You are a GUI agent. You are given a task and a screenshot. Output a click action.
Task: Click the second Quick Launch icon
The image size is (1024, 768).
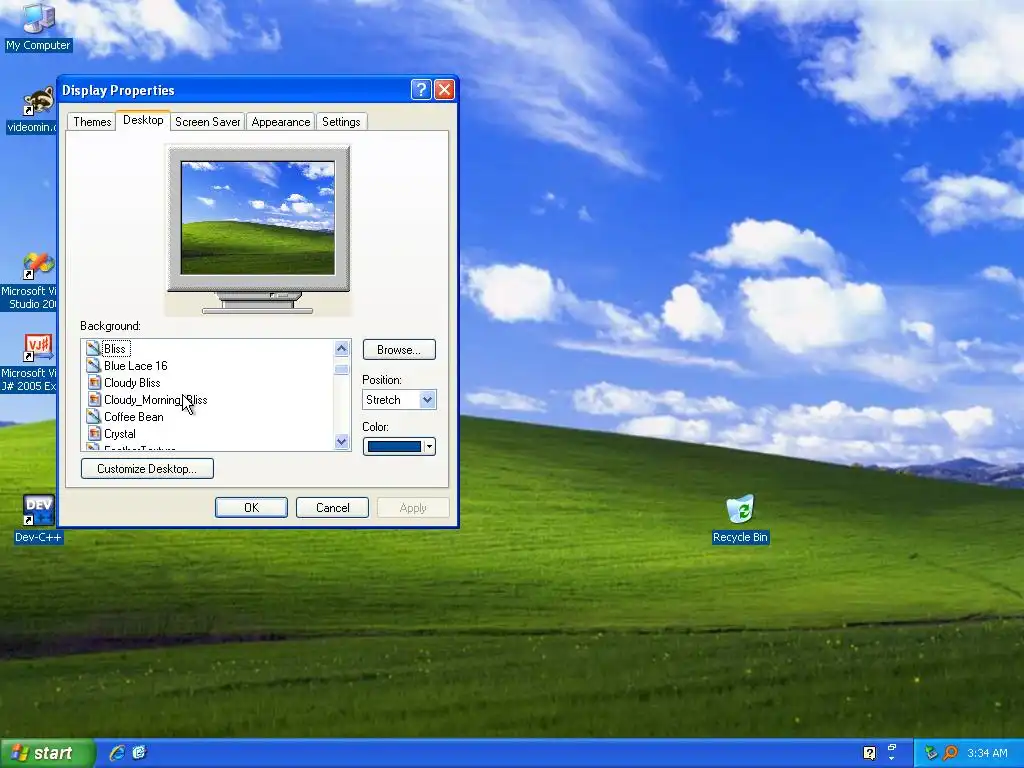(139, 753)
